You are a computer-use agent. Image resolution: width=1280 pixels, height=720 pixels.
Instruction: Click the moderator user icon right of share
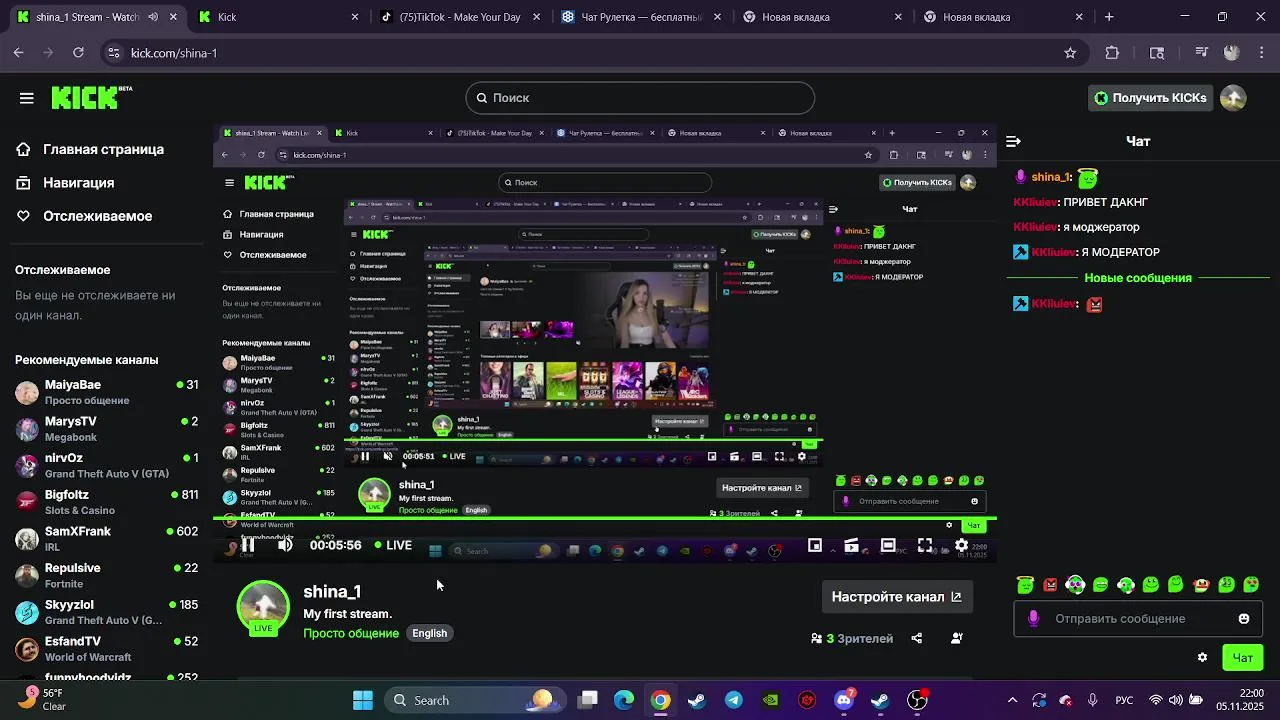pos(957,638)
